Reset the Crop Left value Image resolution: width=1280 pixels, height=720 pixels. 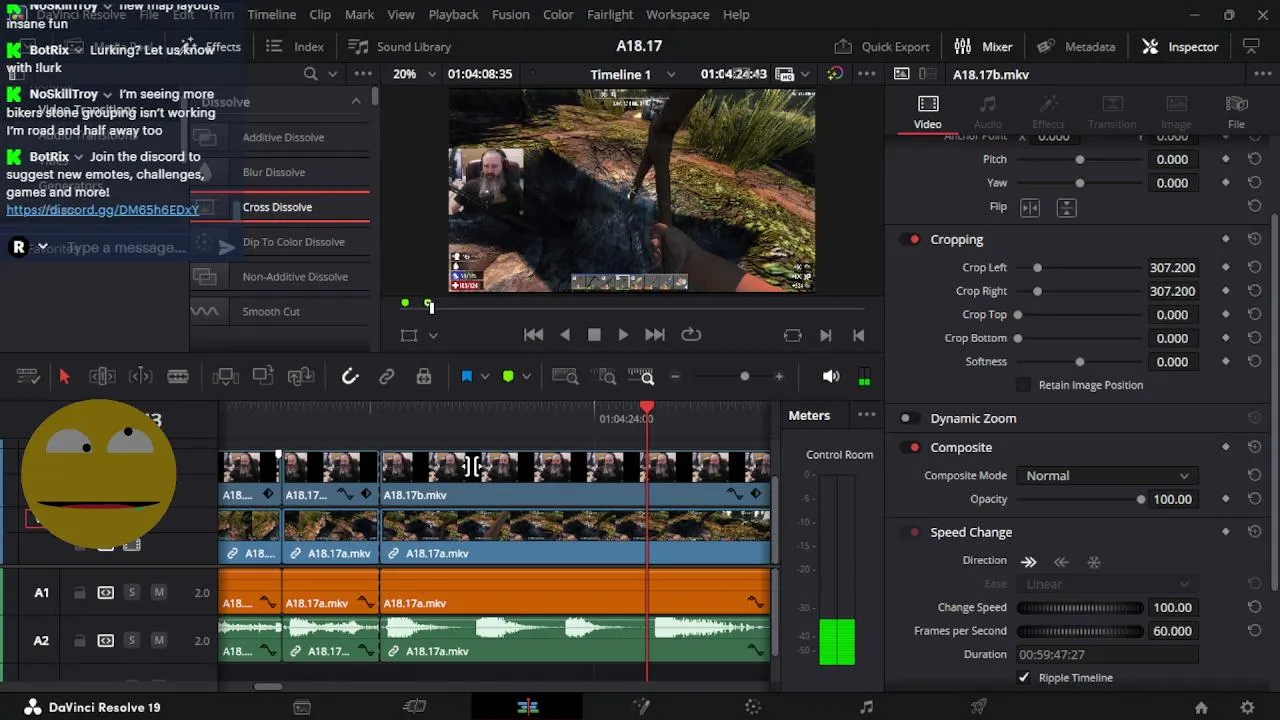pos(1254,268)
